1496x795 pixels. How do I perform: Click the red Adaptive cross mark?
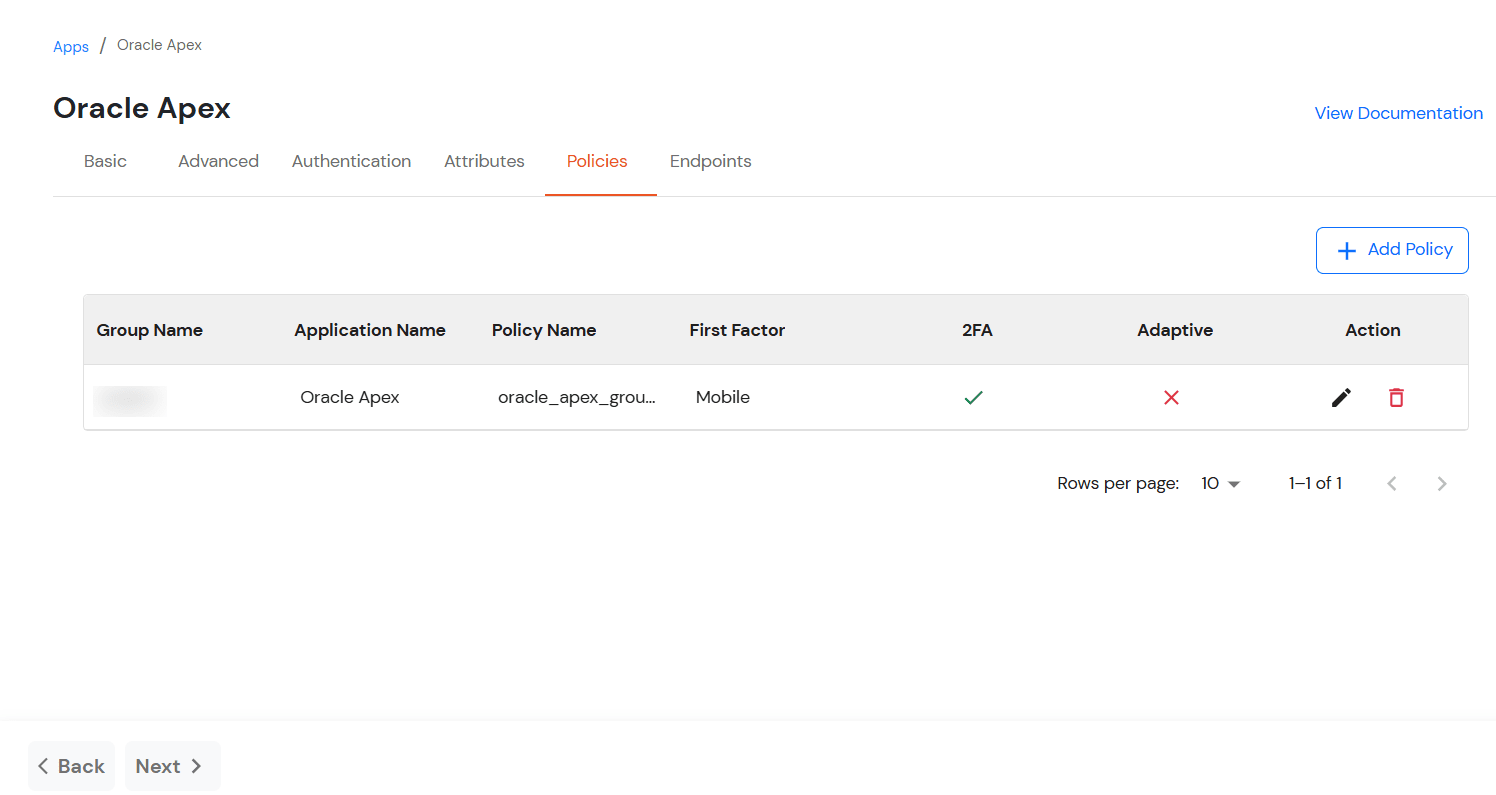[1171, 397]
